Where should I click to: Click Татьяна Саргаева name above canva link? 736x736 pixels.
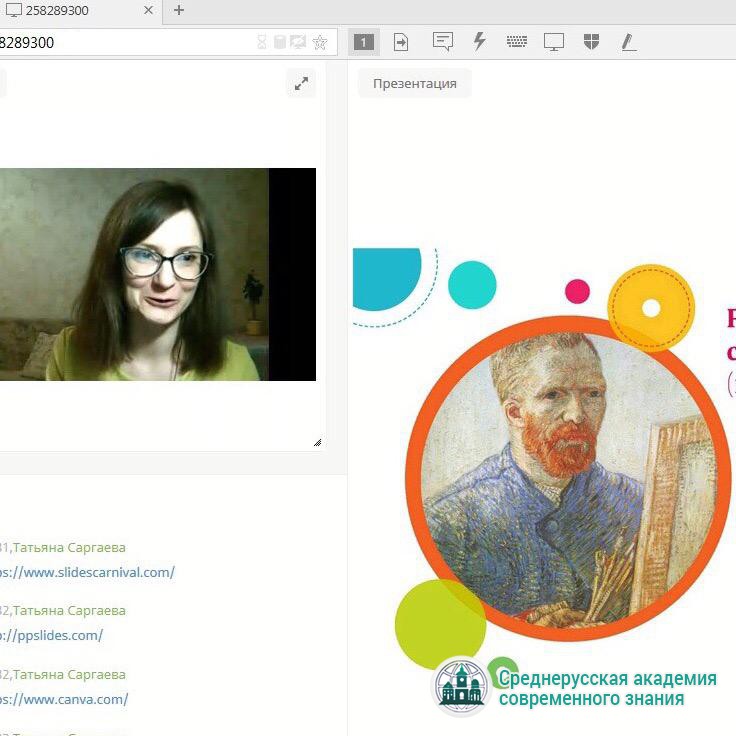click(x=69, y=675)
